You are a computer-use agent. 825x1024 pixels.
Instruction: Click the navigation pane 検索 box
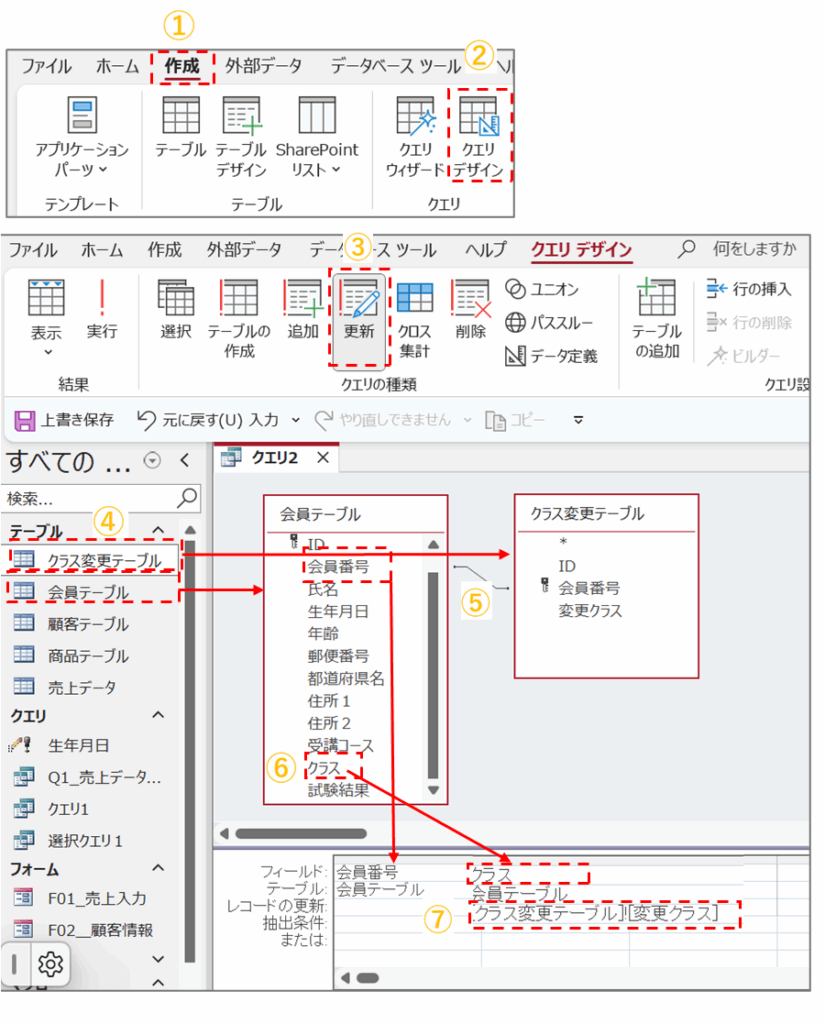[x=90, y=497]
